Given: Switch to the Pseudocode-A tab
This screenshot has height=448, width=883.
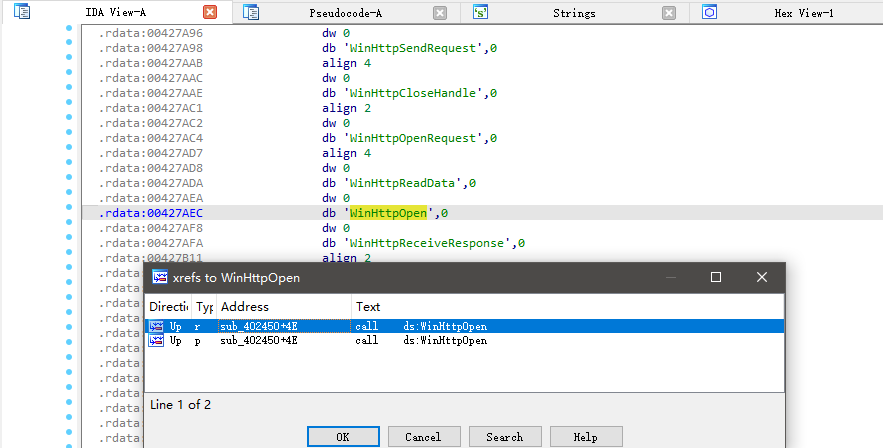Looking at the screenshot, I should (345, 13).
